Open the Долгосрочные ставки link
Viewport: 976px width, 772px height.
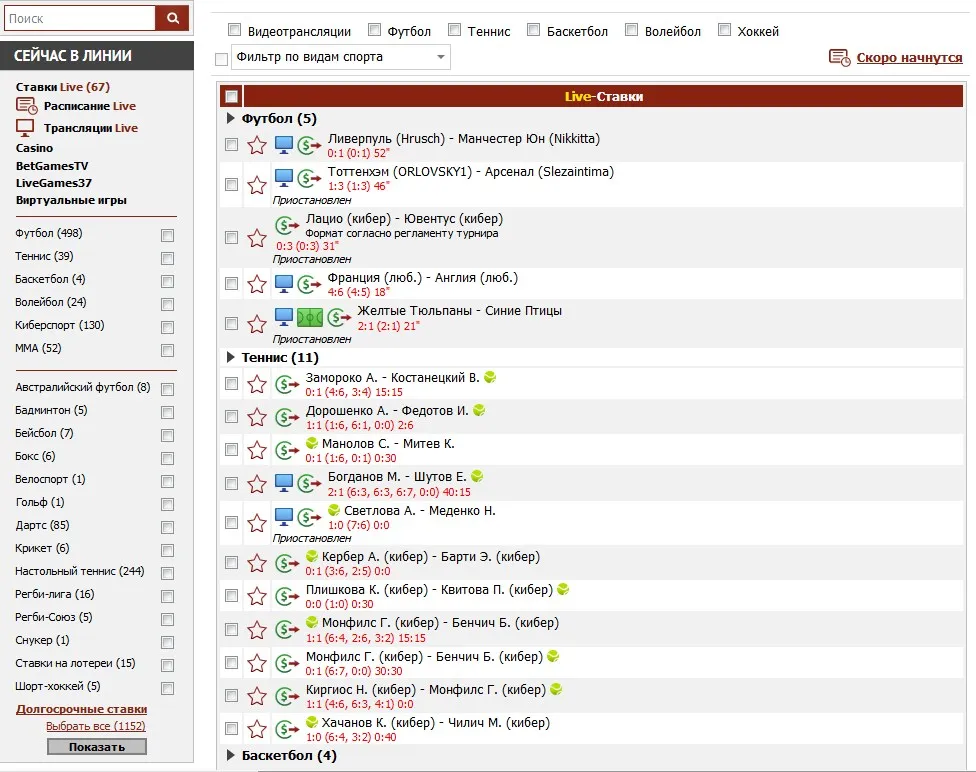point(82,708)
